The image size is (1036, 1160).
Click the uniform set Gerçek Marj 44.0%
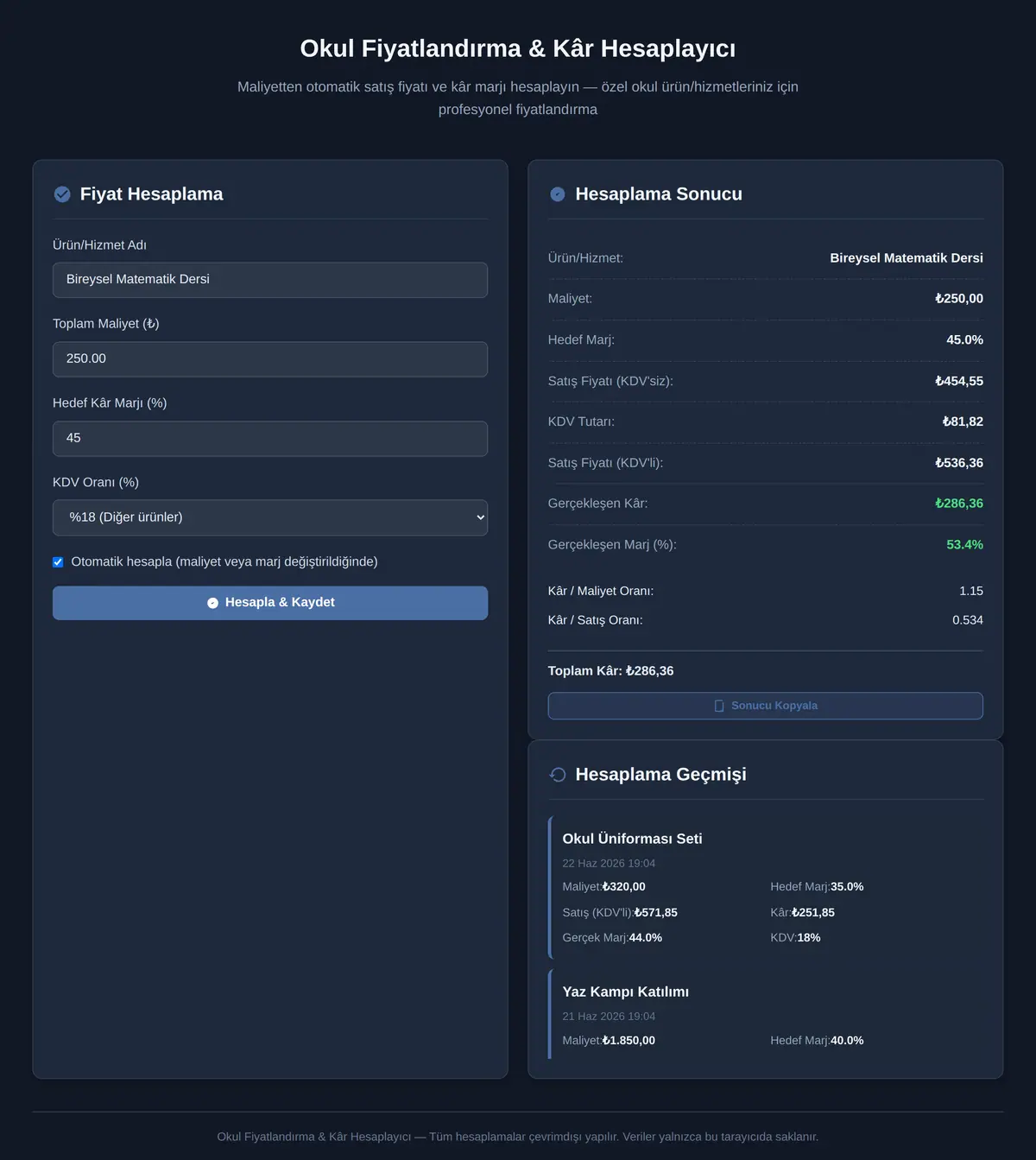(646, 938)
